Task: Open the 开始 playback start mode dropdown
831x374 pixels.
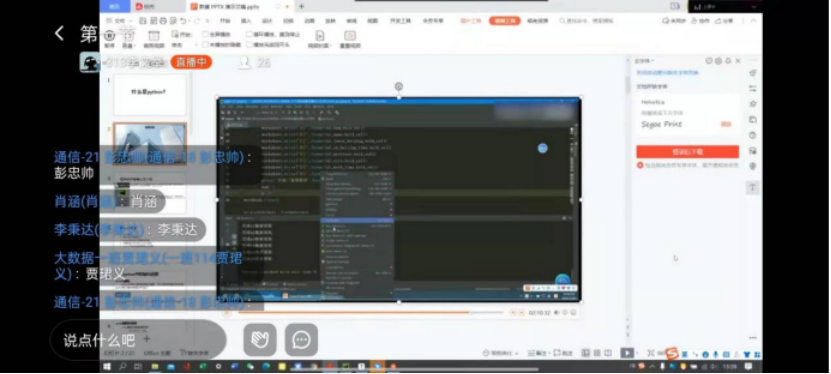Action: 182,46
